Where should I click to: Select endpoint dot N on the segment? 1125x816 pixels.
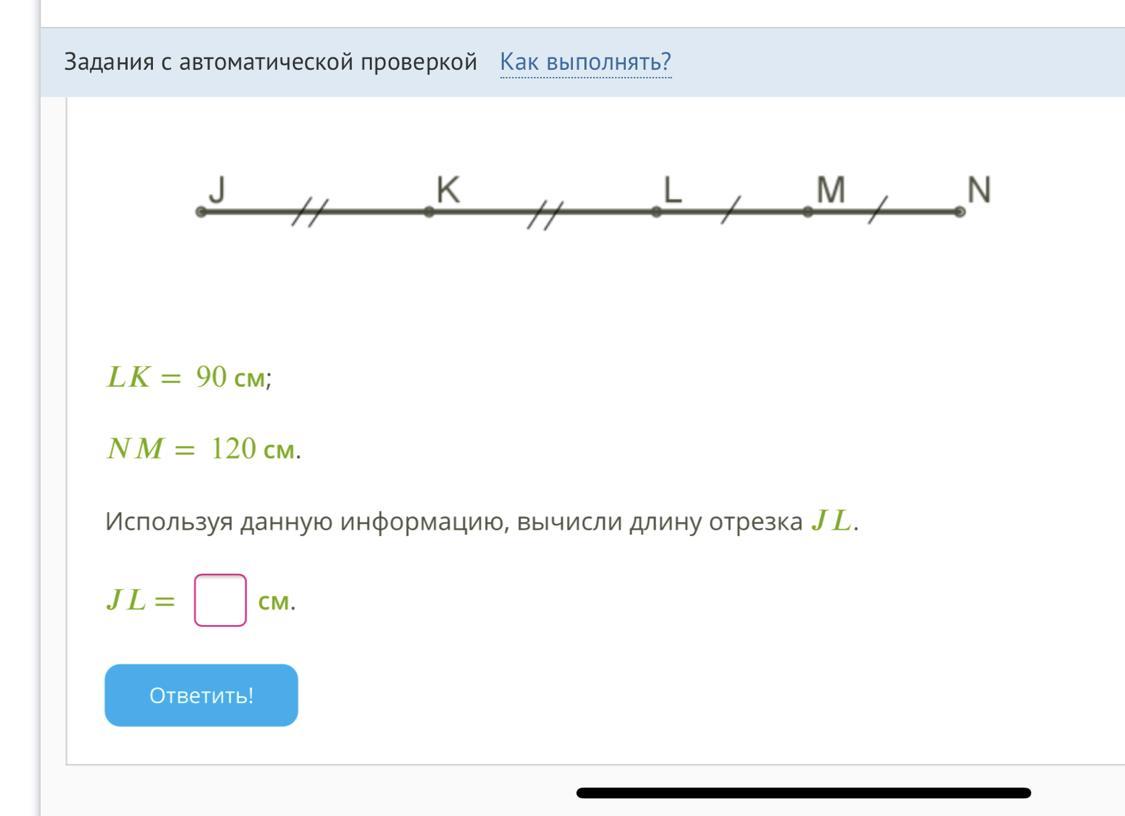point(959,212)
